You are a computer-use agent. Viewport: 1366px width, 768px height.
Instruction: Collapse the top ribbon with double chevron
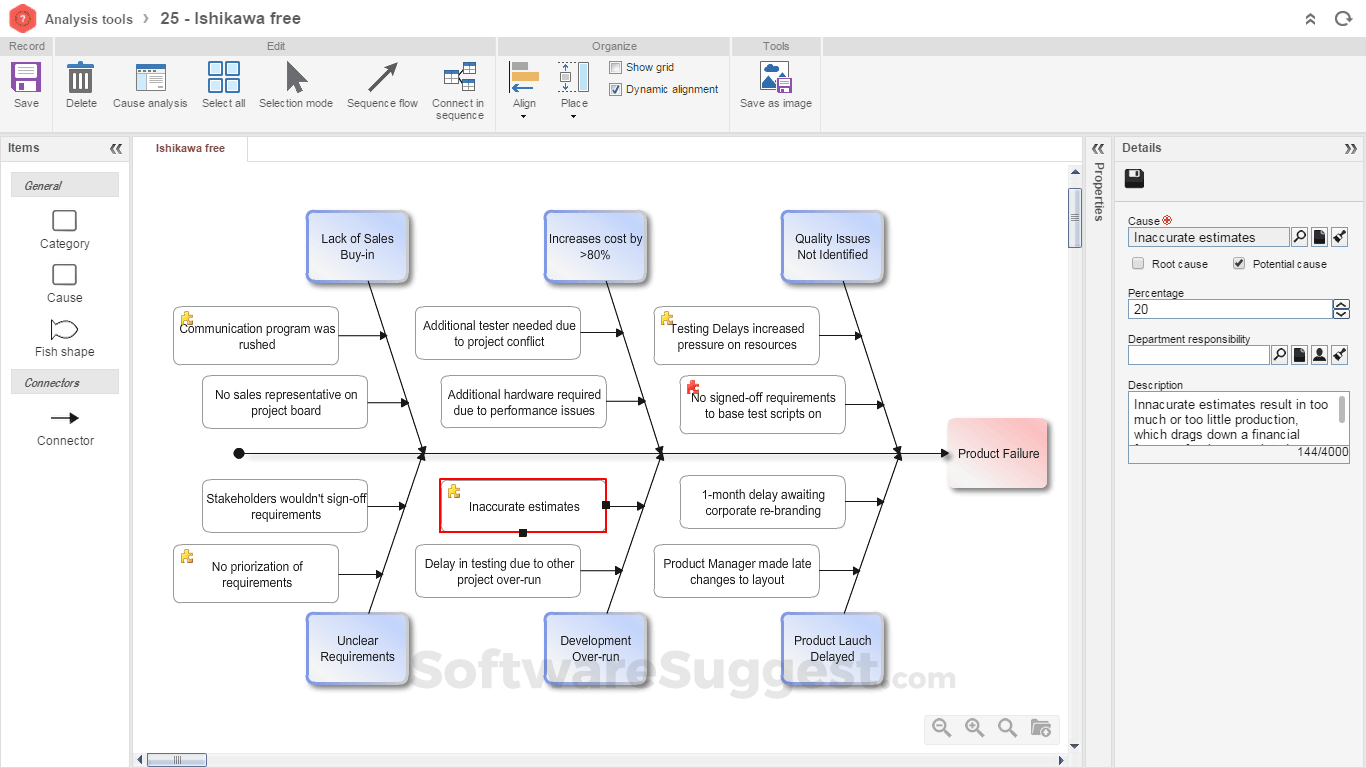coord(1310,19)
